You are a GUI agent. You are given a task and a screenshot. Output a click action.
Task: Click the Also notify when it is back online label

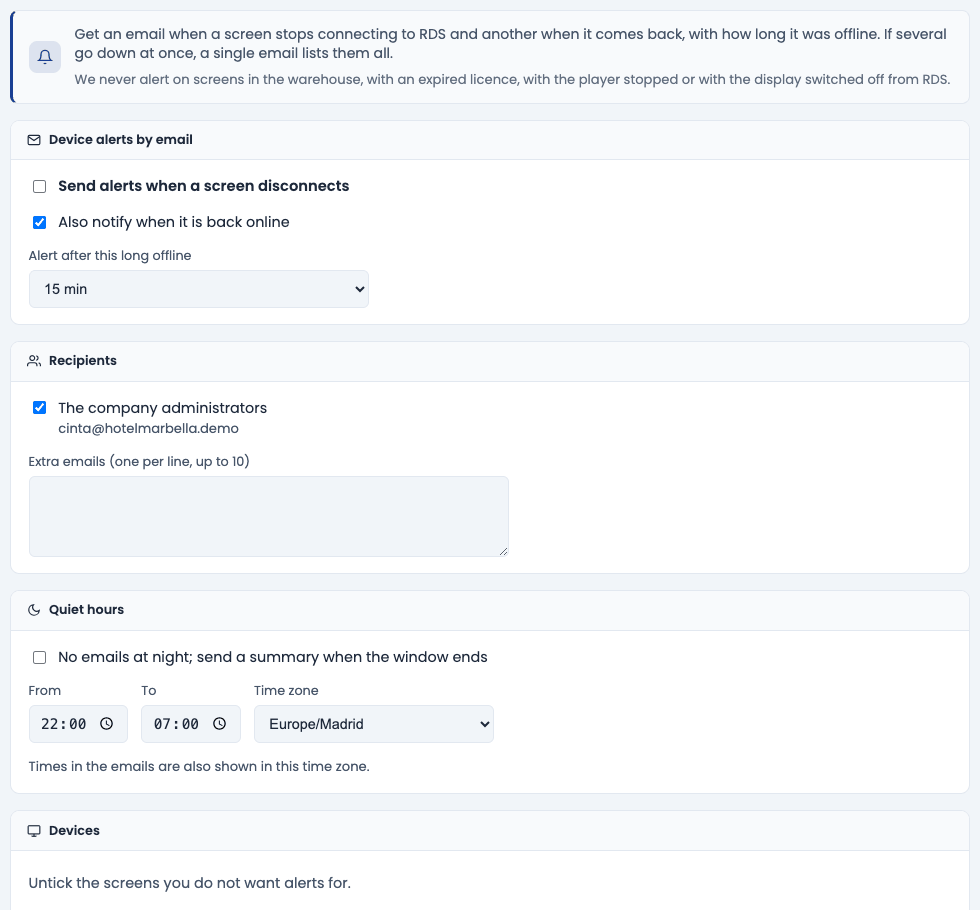click(x=174, y=222)
